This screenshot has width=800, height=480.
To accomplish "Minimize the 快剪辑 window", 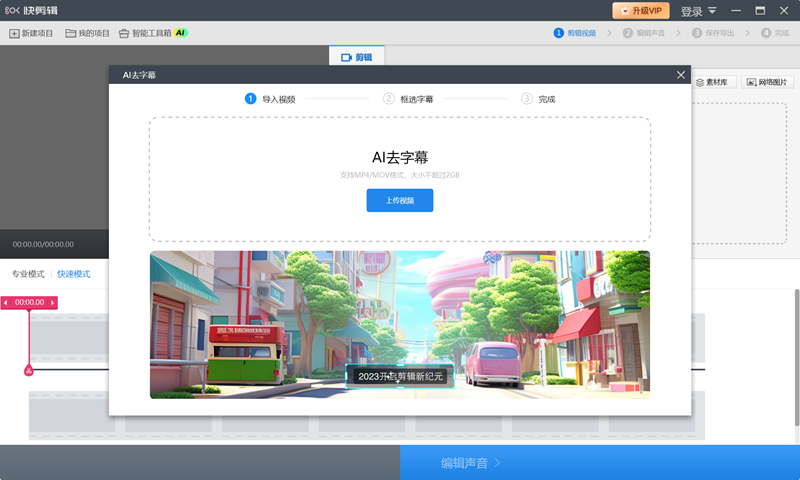I will tap(736, 11).
